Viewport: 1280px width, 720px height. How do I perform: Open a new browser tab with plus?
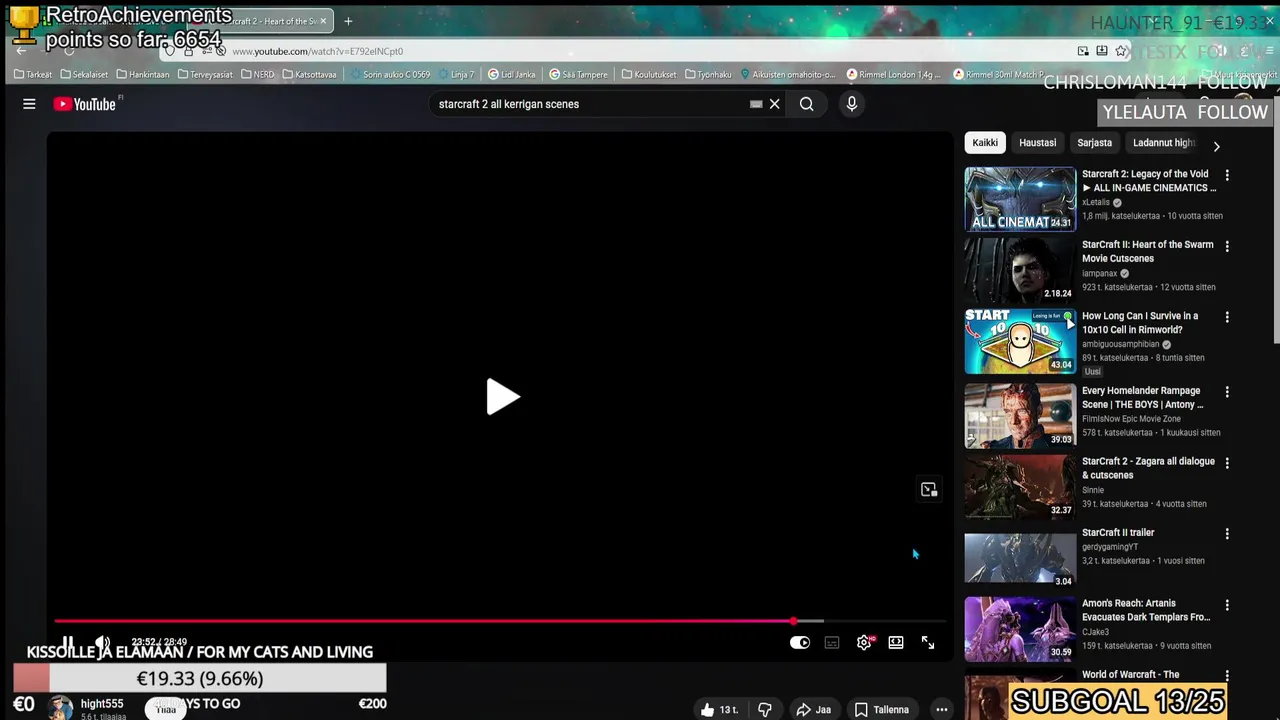coord(348,21)
